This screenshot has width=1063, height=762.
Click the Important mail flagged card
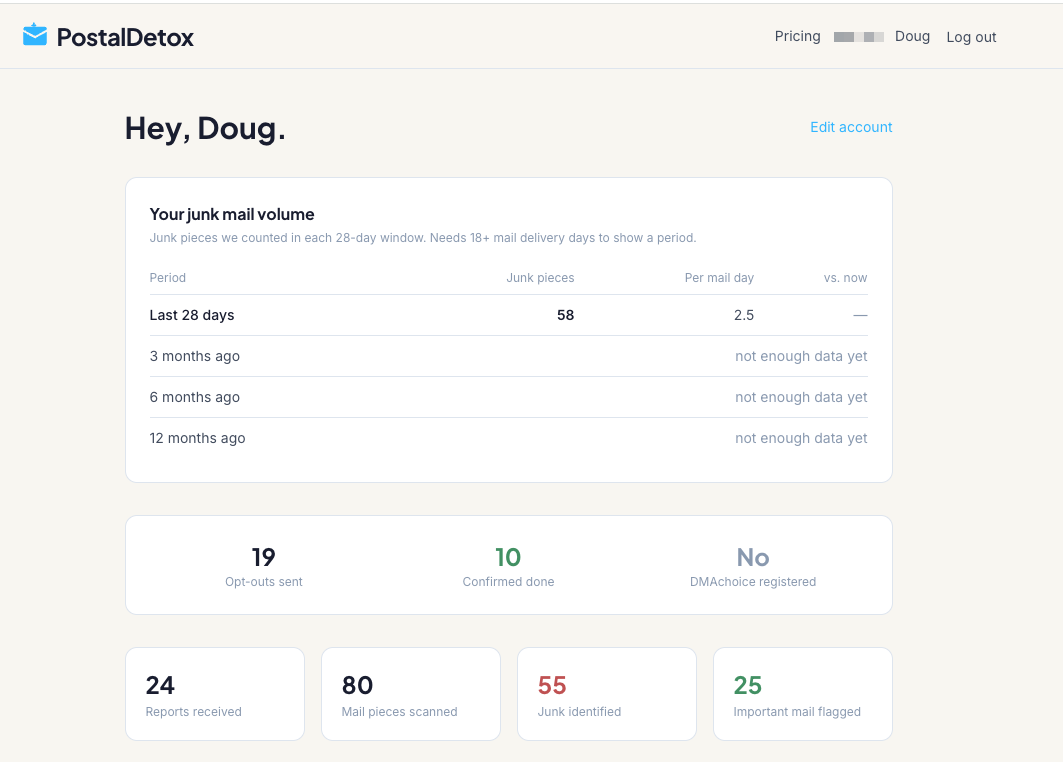(x=802, y=694)
